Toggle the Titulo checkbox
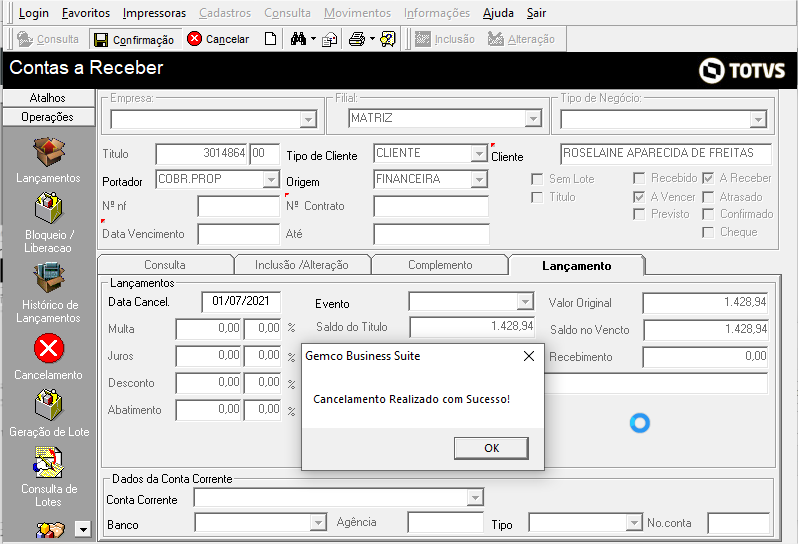This screenshot has width=798, height=544. [x=537, y=197]
